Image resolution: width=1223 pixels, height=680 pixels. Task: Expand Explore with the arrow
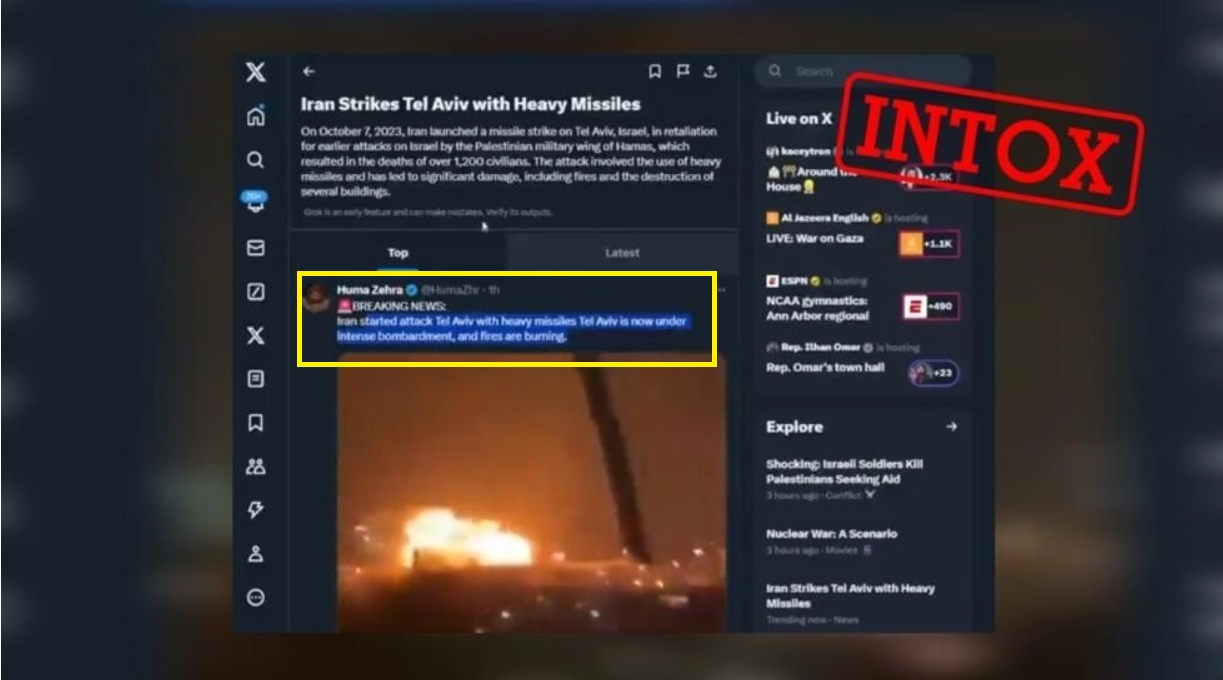tap(951, 426)
